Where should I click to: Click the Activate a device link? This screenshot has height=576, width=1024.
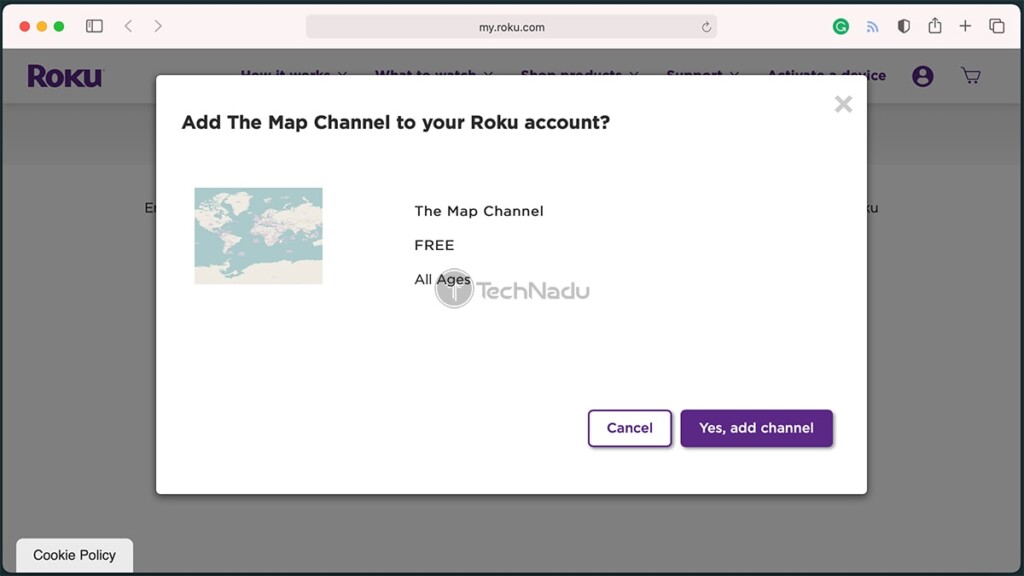(x=826, y=75)
